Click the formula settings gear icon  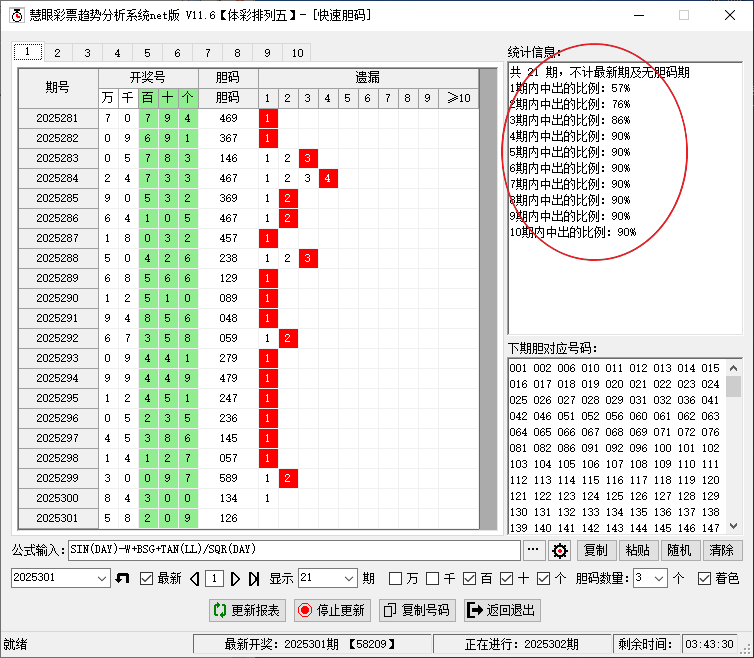pyautogui.click(x=559, y=551)
